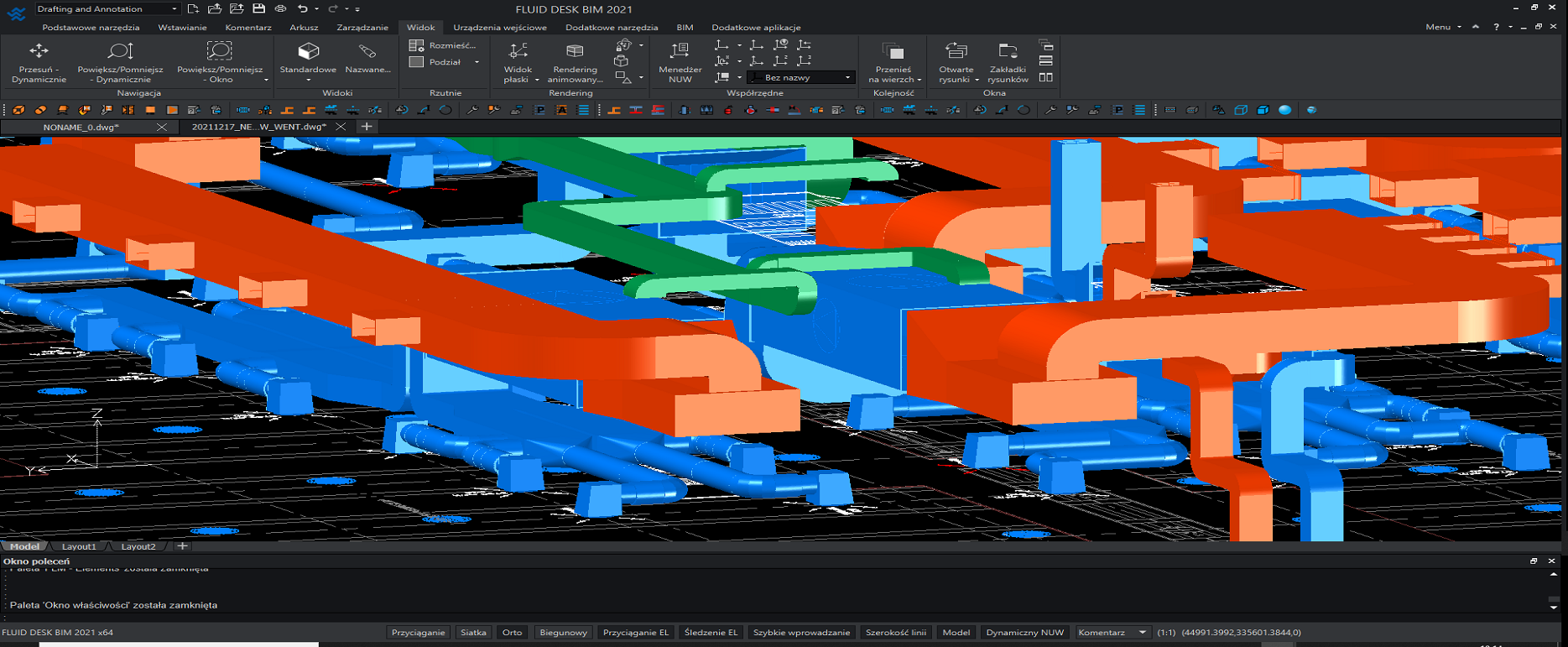The height and width of the screenshot is (647, 1568).
Task: Click the blue sphere icon in toolbar
Action: (1284, 110)
